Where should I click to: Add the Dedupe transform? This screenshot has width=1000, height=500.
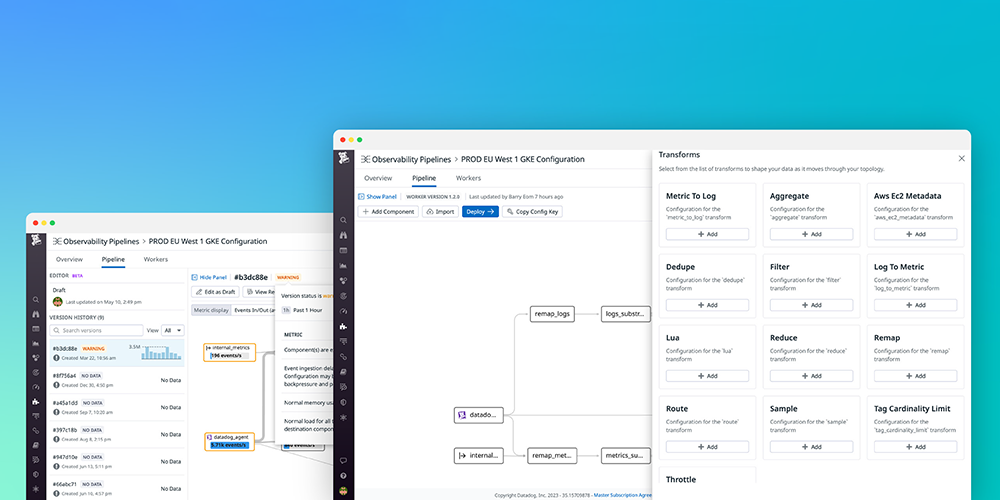[x=707, y=305]
